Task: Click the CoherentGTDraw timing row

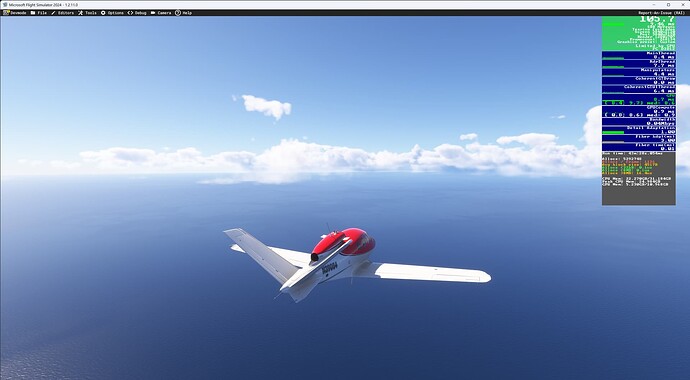Action: 639,80
